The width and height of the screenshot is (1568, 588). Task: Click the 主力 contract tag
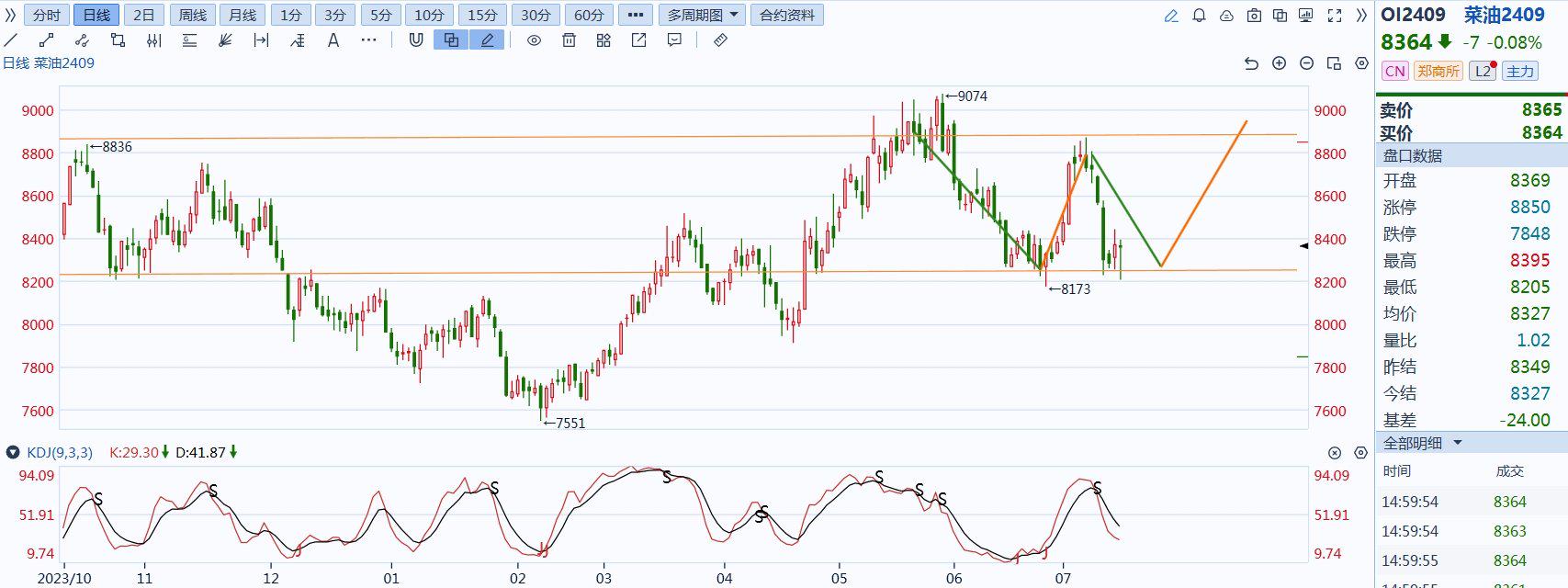tap(1520, 72)
